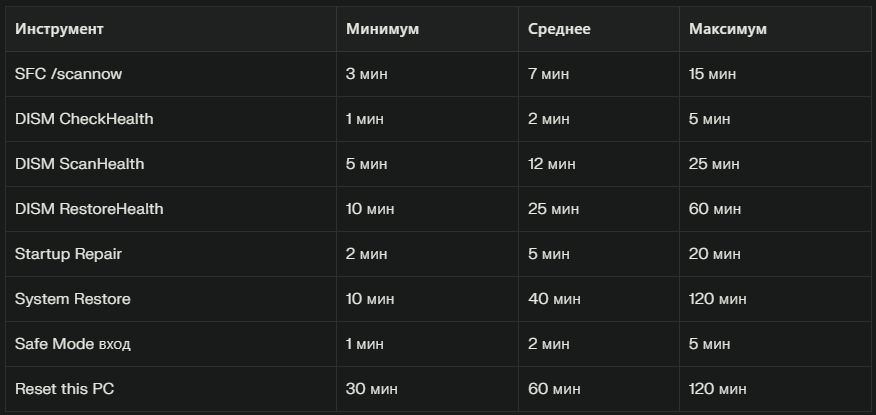Select the System Restore row label

pos(73,299)
